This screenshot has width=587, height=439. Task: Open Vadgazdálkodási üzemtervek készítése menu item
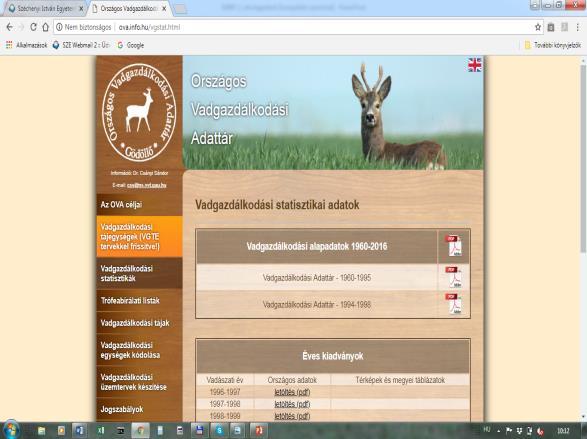[139, 382]
